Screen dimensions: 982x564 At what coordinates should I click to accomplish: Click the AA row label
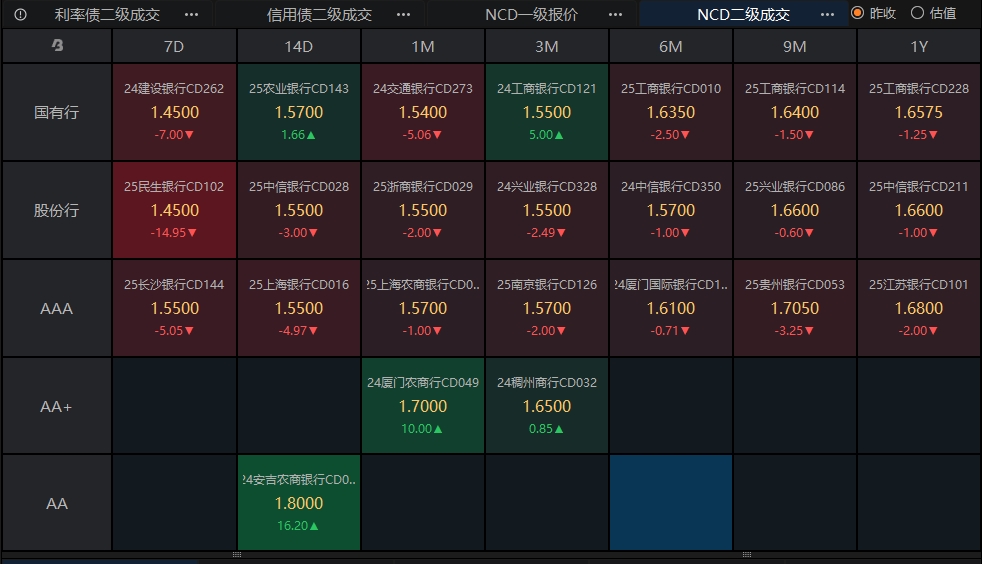56,503
